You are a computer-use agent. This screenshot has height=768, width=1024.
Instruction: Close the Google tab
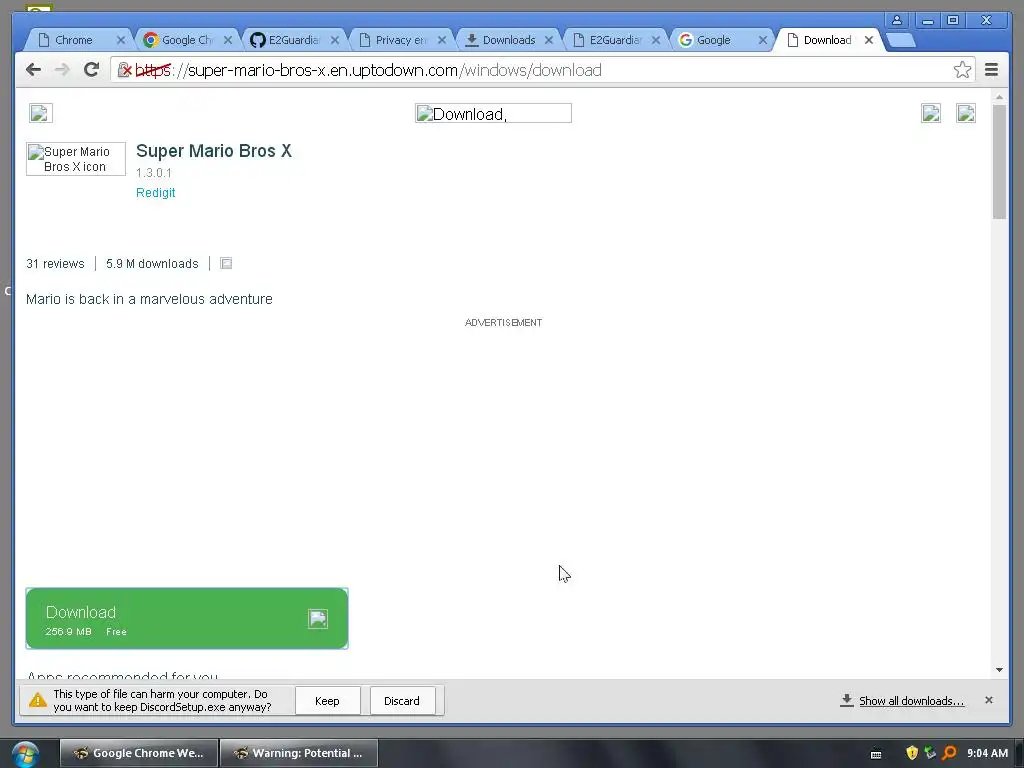(x=763, y=40)
